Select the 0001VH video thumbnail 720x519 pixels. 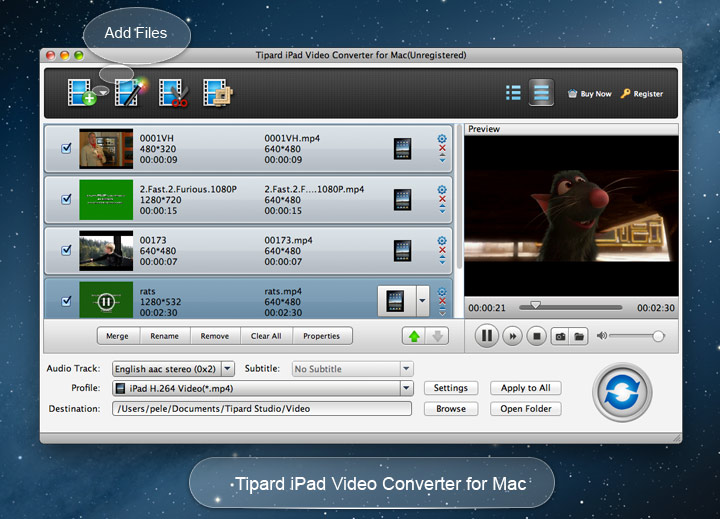(x=106, y=148)
